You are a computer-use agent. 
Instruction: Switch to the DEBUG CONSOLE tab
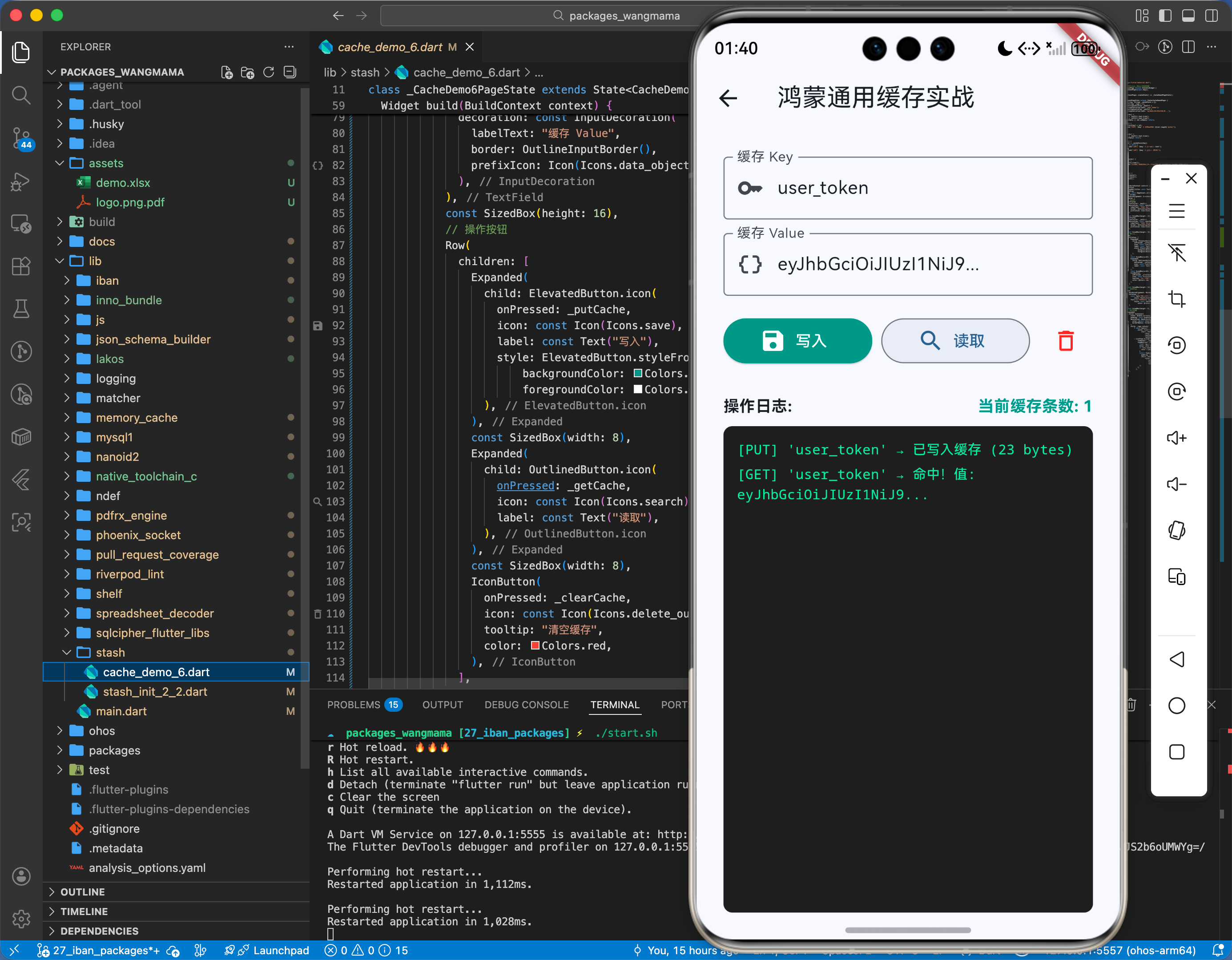pyautogui.click(x=526, y=705)
